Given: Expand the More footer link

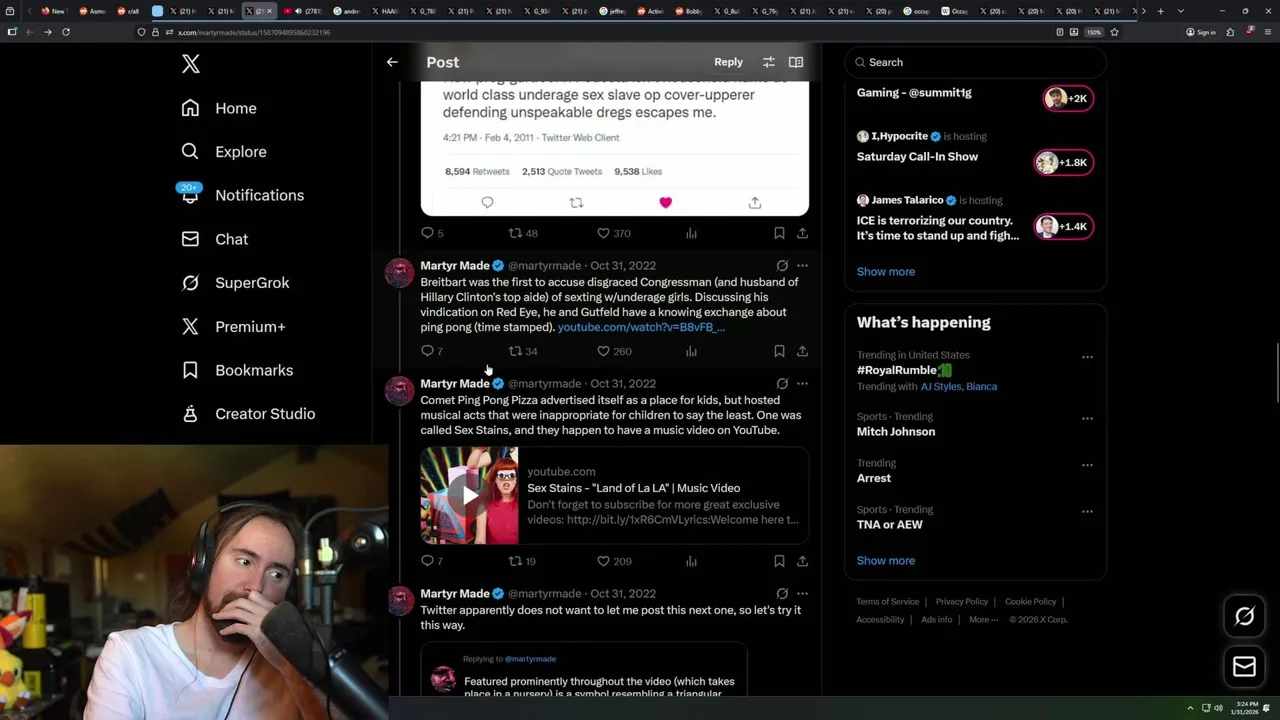Looking at the screenshot, I should pyautogui.click(x=983, y=620).
